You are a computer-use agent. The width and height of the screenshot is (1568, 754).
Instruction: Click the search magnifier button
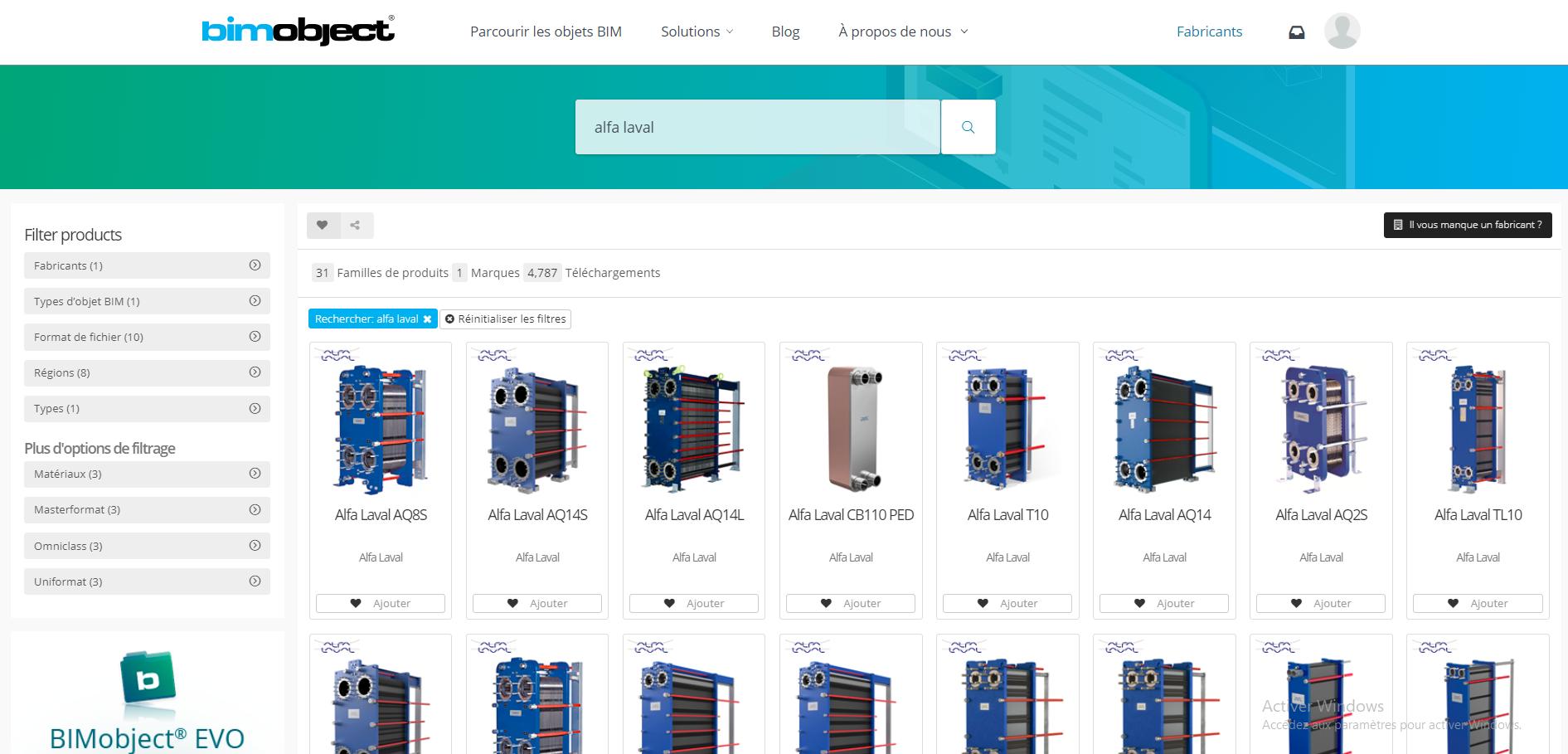(x=968, y=127)
